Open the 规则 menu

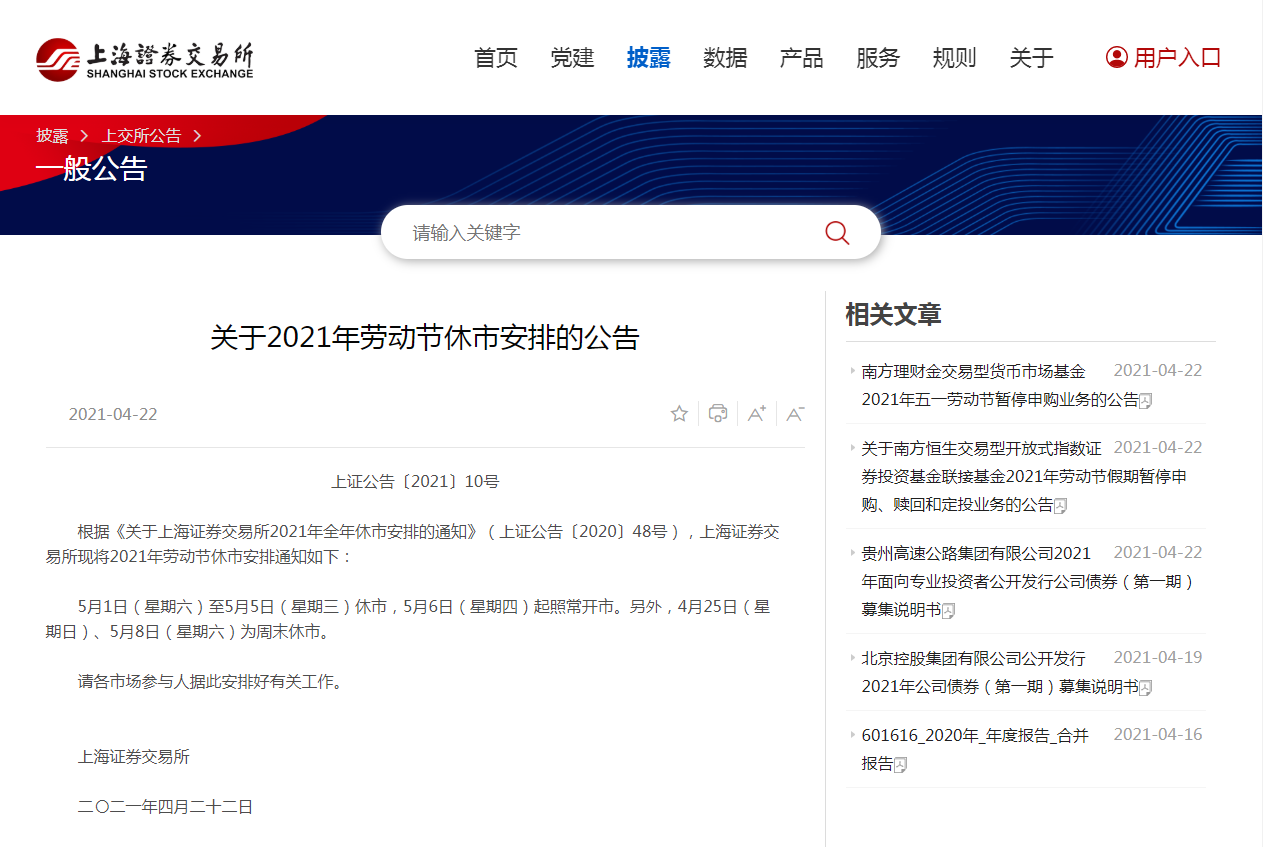(954, 58)
